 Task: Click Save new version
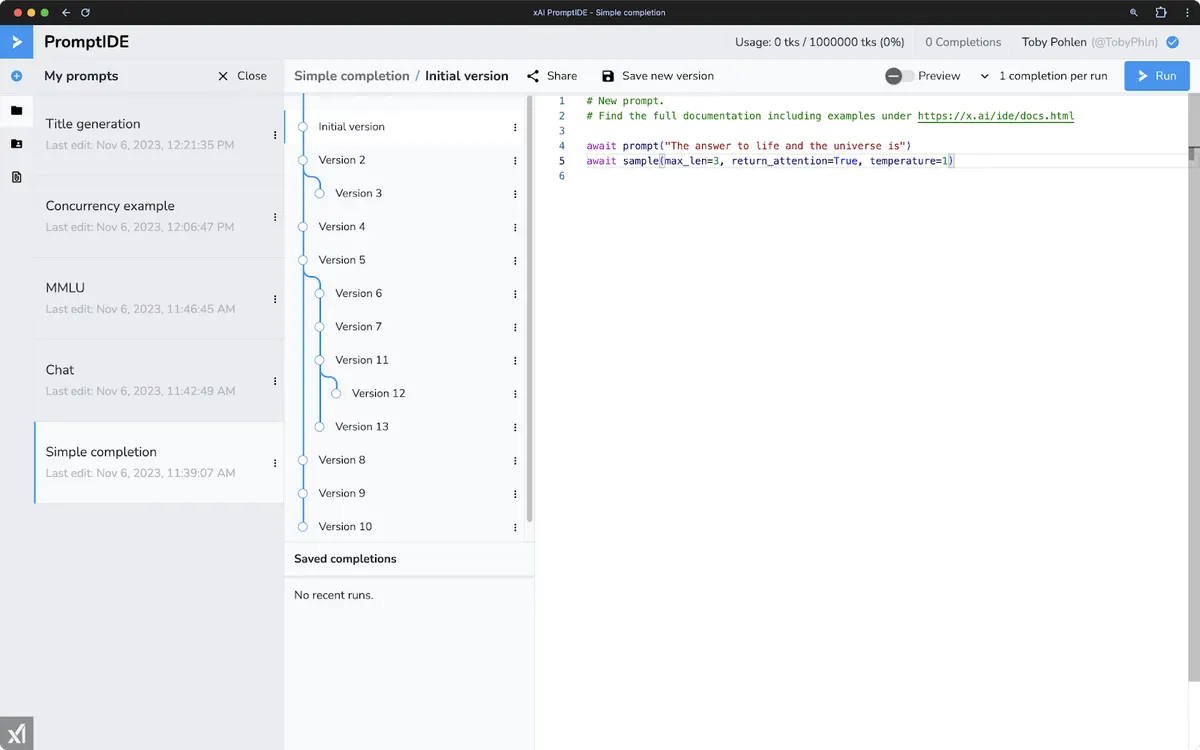coord(658,76)
